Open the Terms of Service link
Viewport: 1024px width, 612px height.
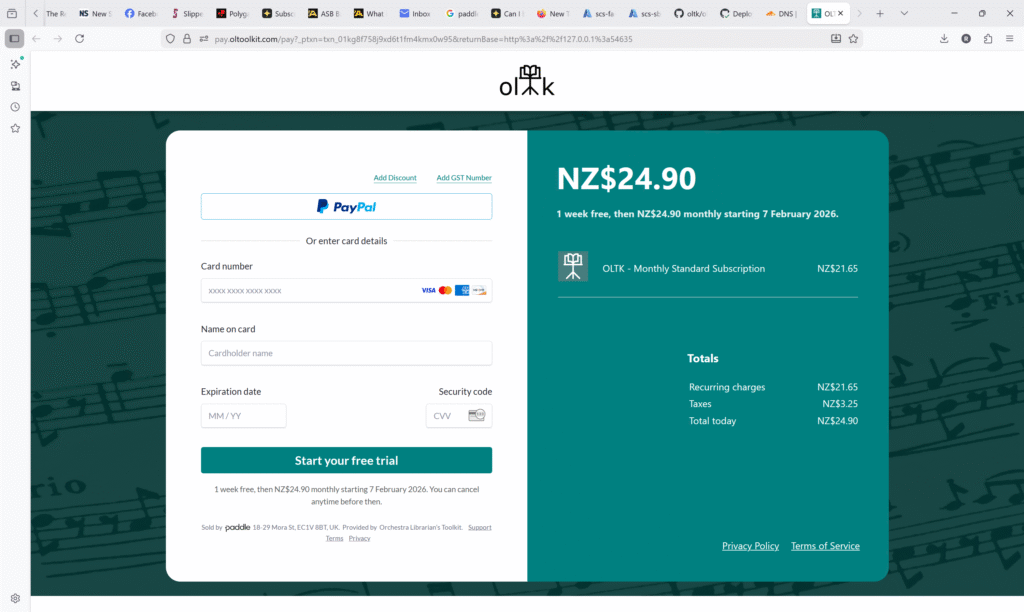[x=825, y=546]
